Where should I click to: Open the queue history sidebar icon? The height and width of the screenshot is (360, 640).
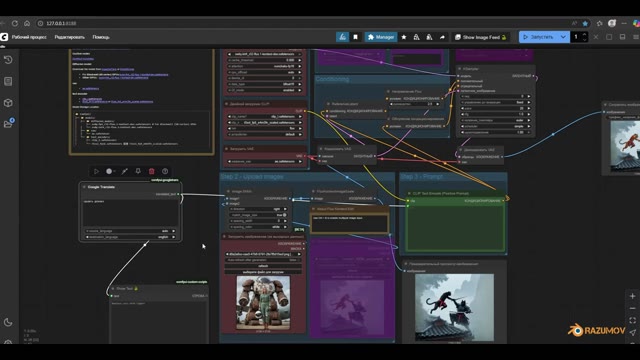pos(8,60)
